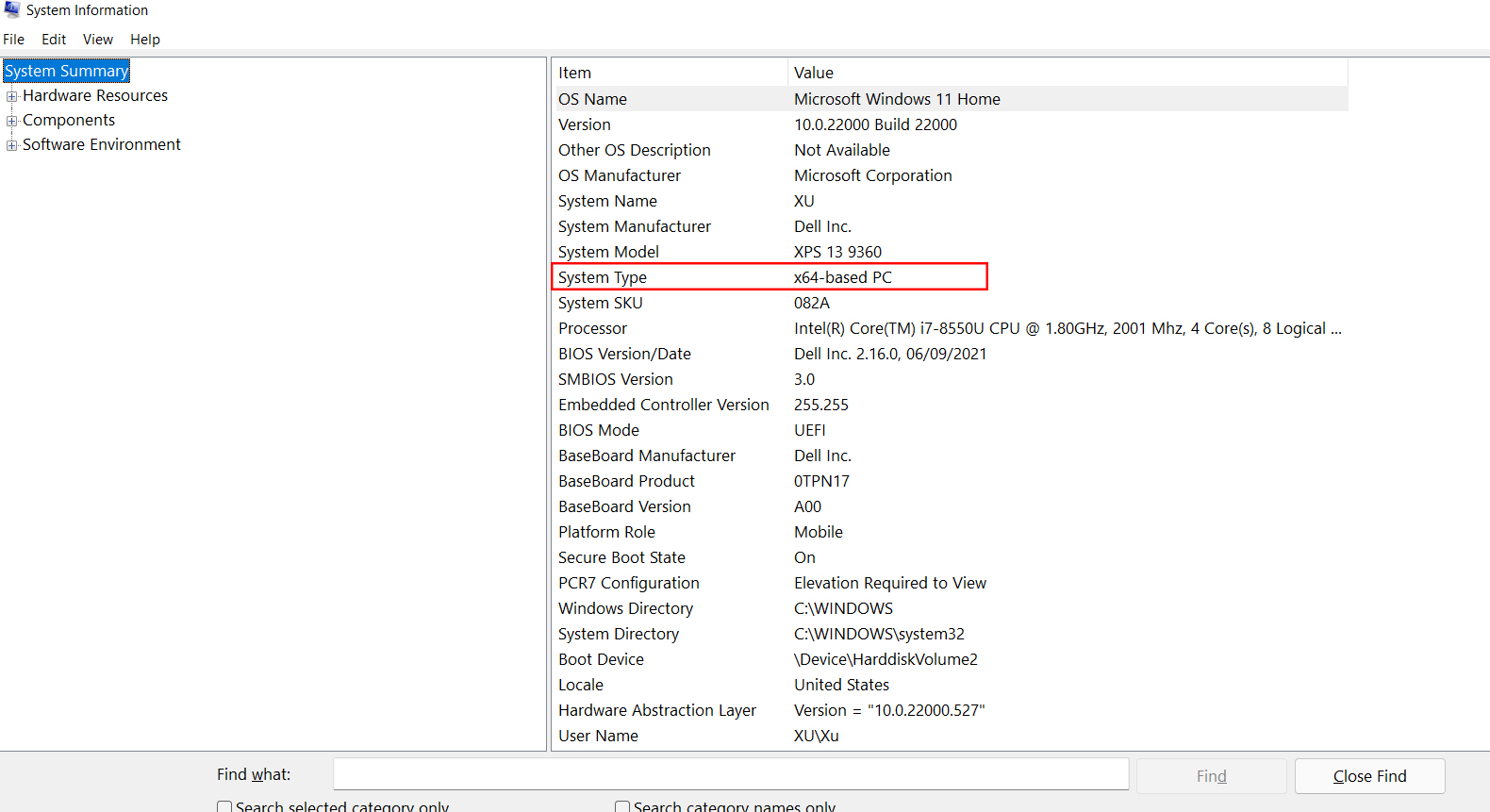Select the System Type row

click(951, 277)
